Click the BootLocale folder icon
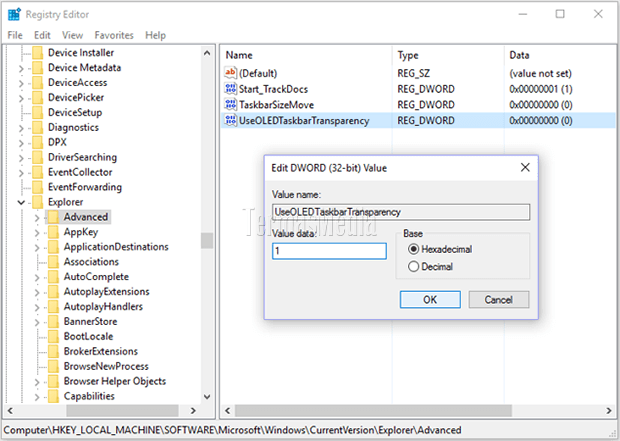 53,337
